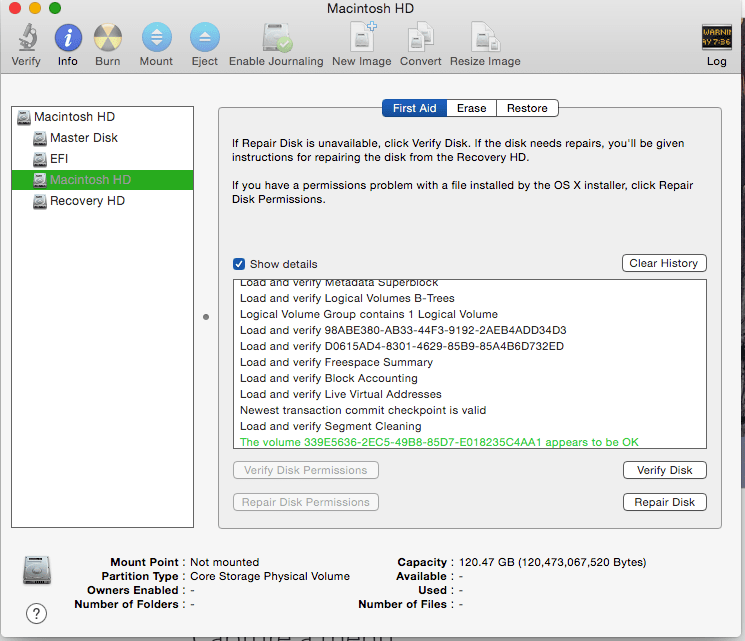Click the Repair Disk button
745x641 pixels.
tap(664, 502)
